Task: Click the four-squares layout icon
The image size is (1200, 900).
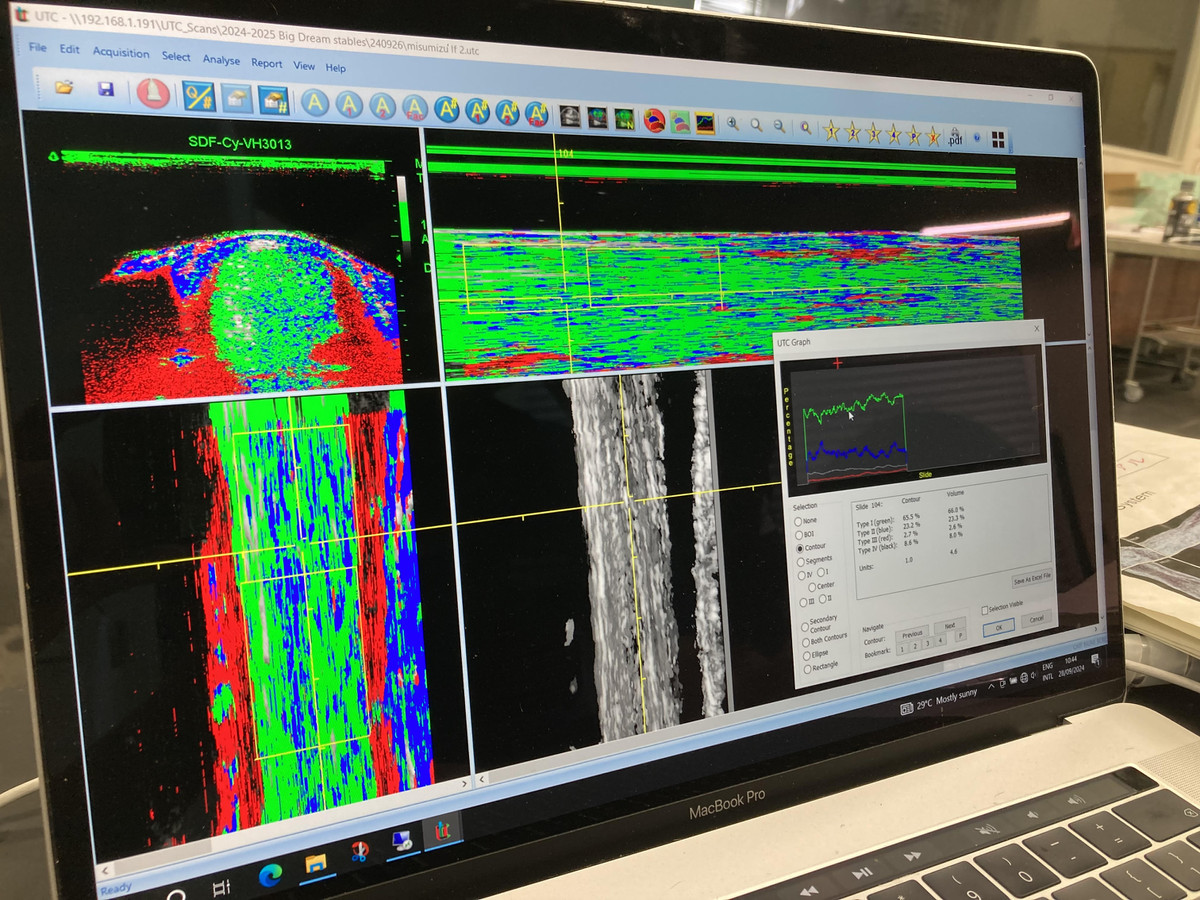Action: 998,139
